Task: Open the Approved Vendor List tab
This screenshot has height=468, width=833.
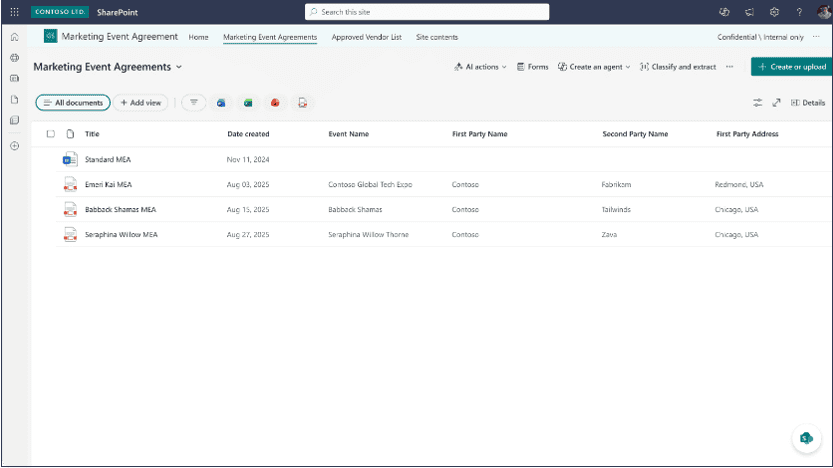Action: [367, 37]
